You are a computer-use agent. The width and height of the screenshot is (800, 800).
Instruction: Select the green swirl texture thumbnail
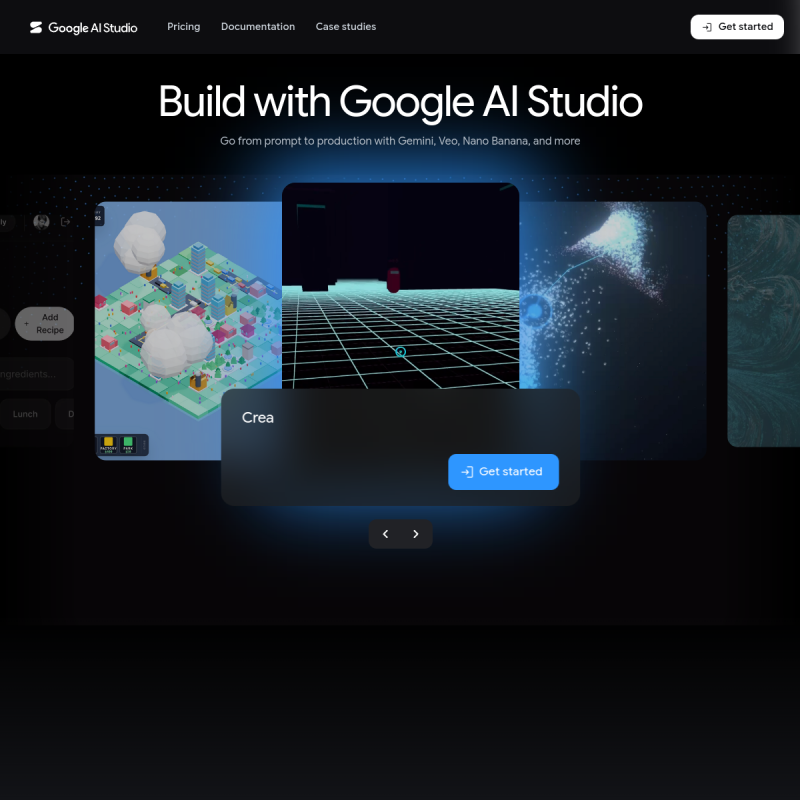coord(763,331)
